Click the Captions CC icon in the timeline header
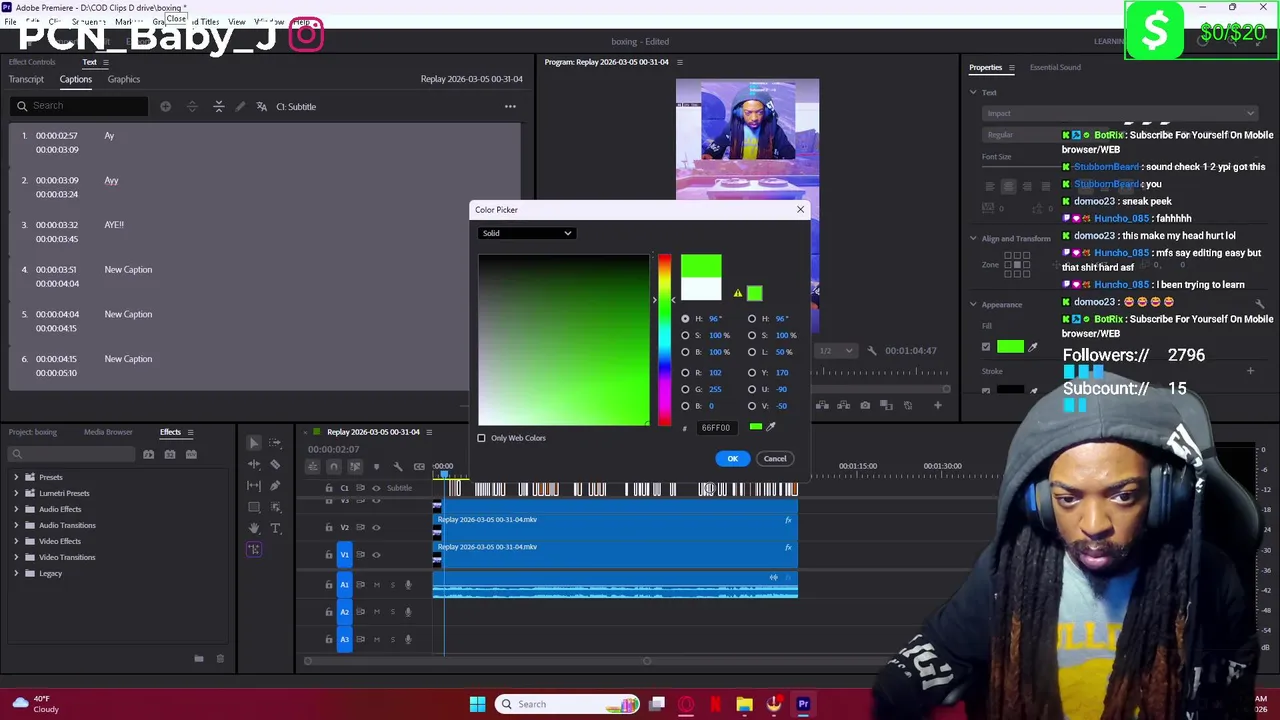 click(419, 466)
